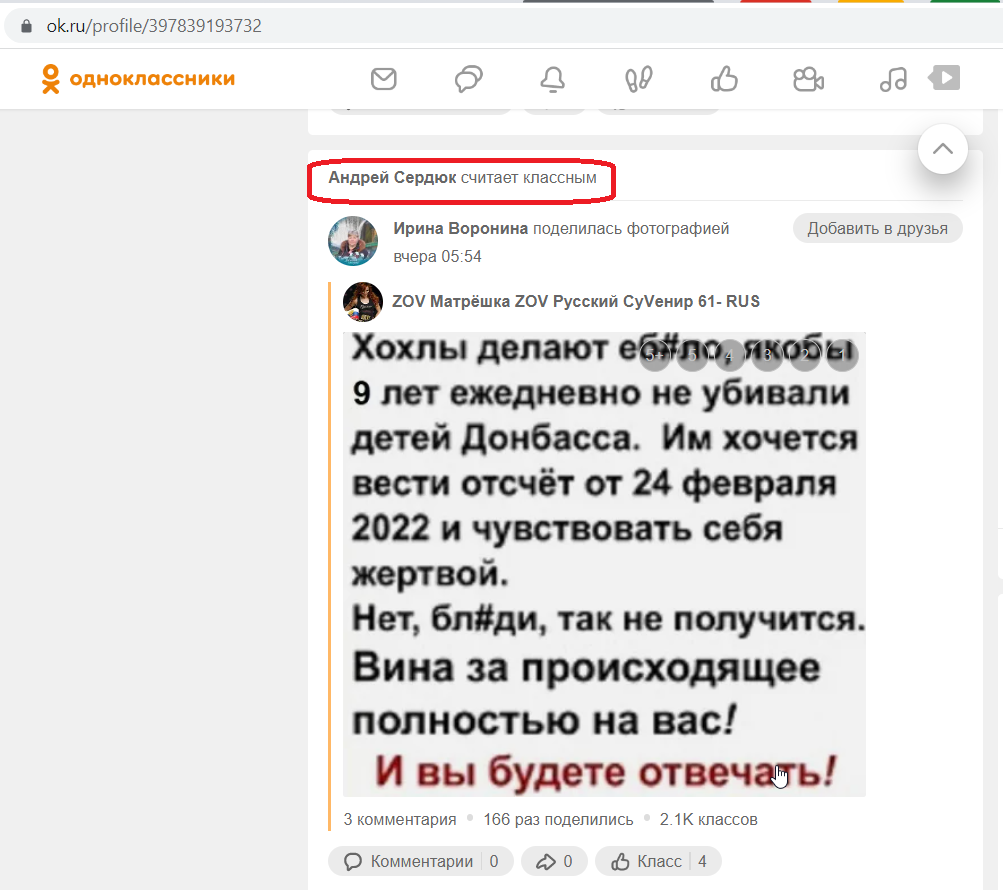Open the Guests footprints icon
The height and width of the screenshot is (890, 1003).
(638, 79)
